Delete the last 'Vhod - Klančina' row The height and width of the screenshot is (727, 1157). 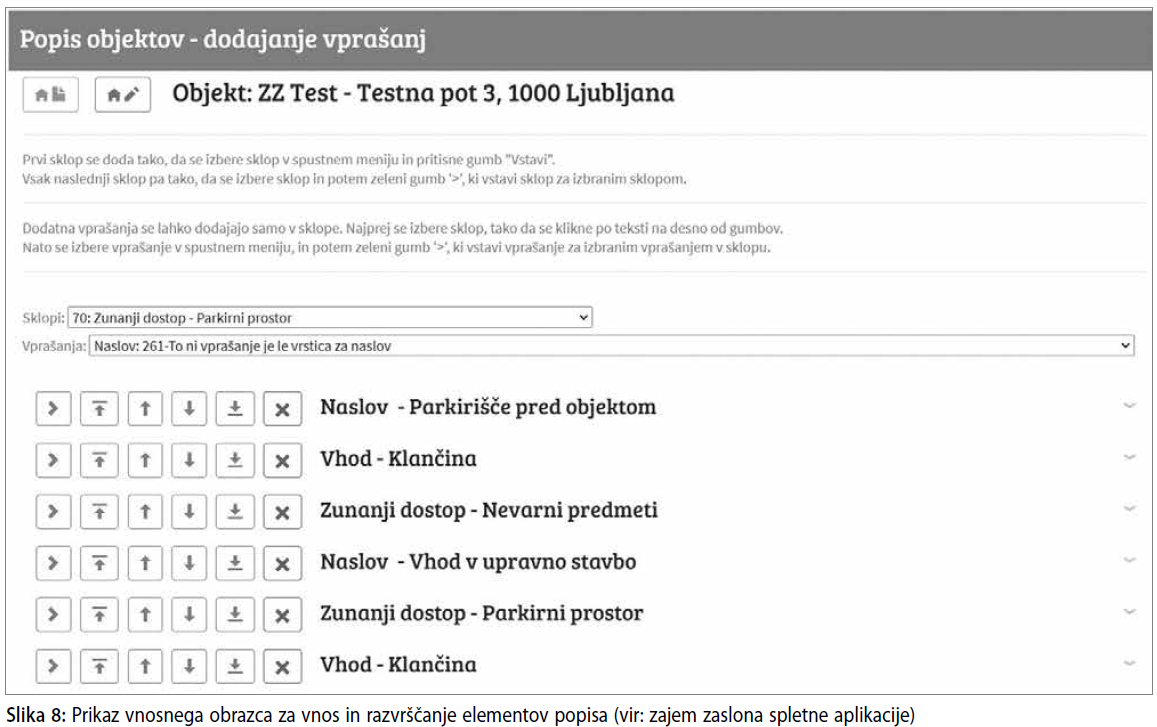(x=282, y=666)
